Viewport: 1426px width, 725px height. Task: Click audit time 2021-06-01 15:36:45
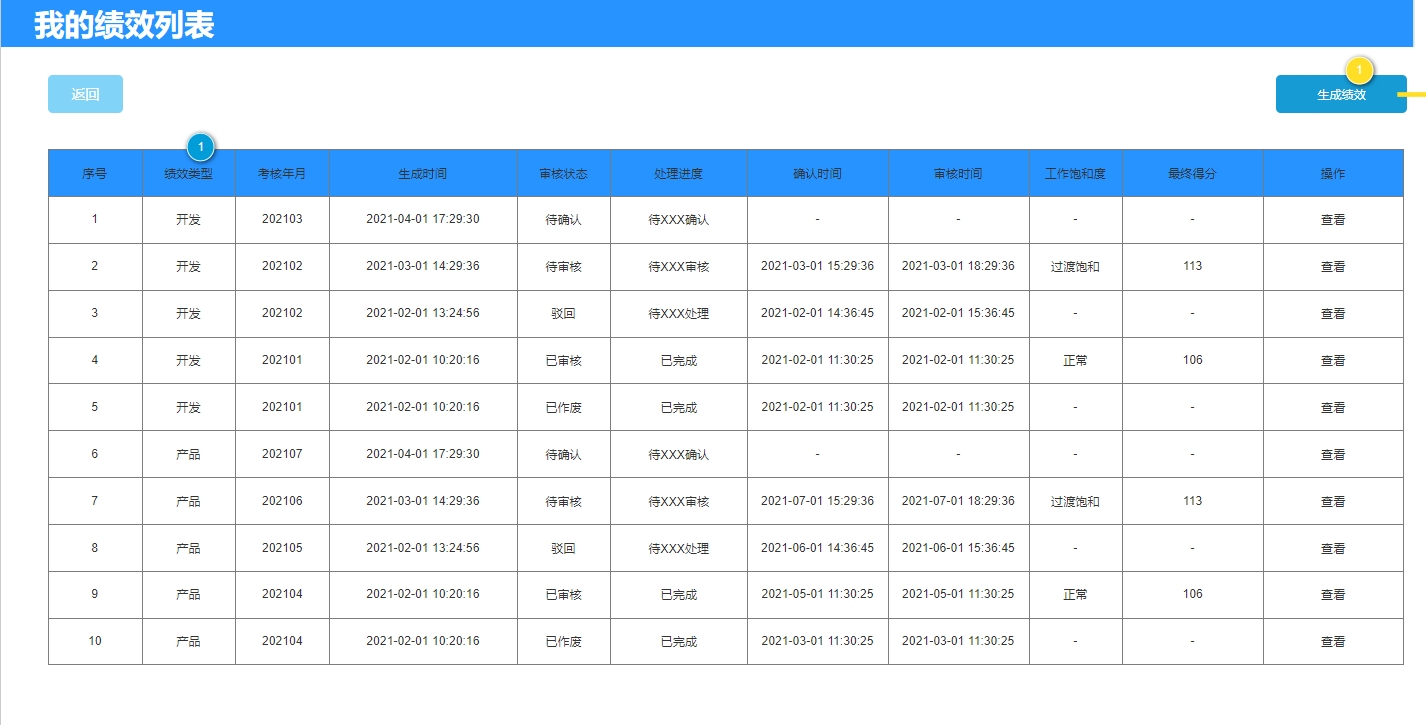point(958,548)
